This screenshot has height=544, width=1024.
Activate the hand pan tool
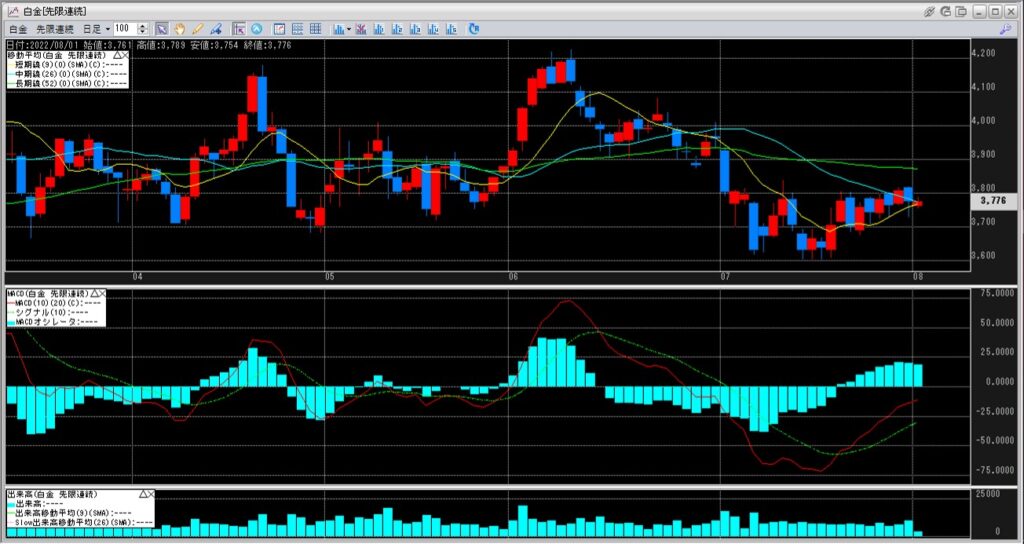(x=179, y=29)
